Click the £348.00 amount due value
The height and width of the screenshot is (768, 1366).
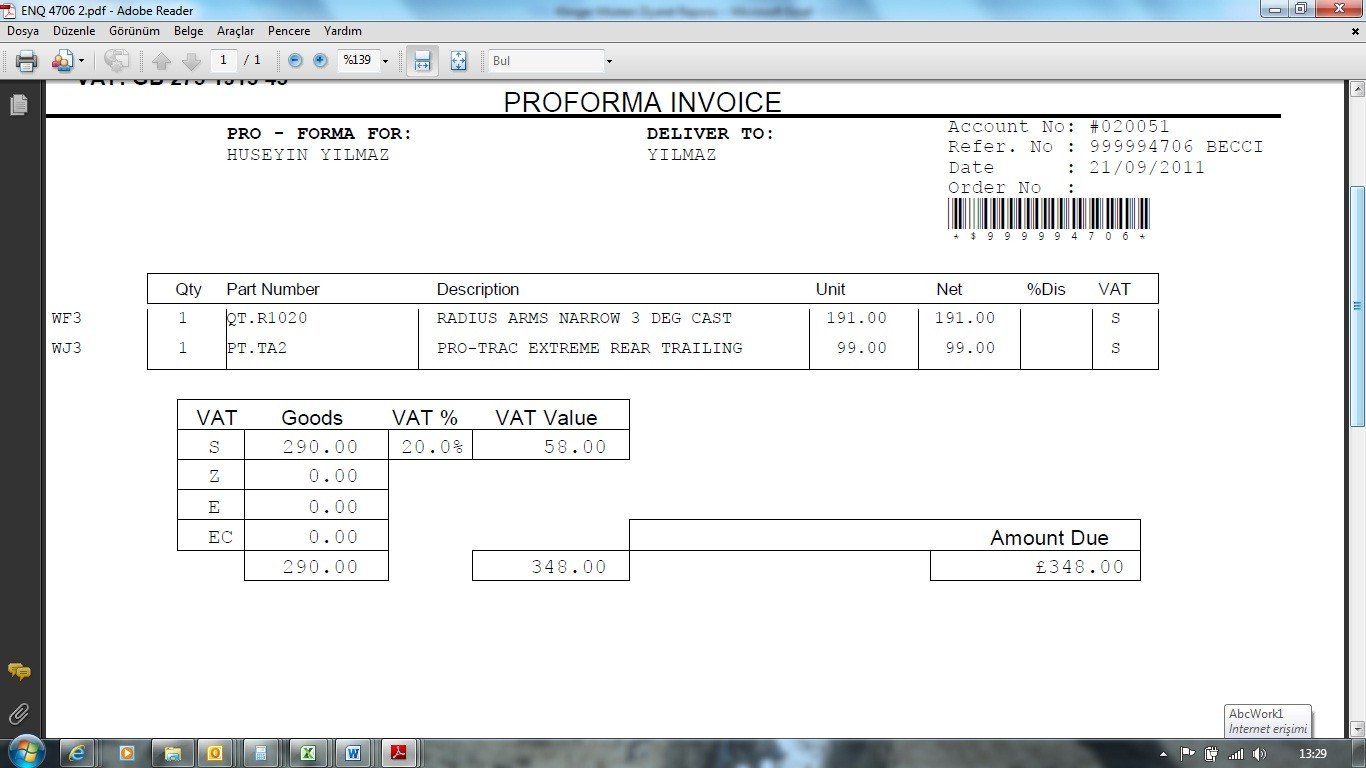(x=1081, y=567)
